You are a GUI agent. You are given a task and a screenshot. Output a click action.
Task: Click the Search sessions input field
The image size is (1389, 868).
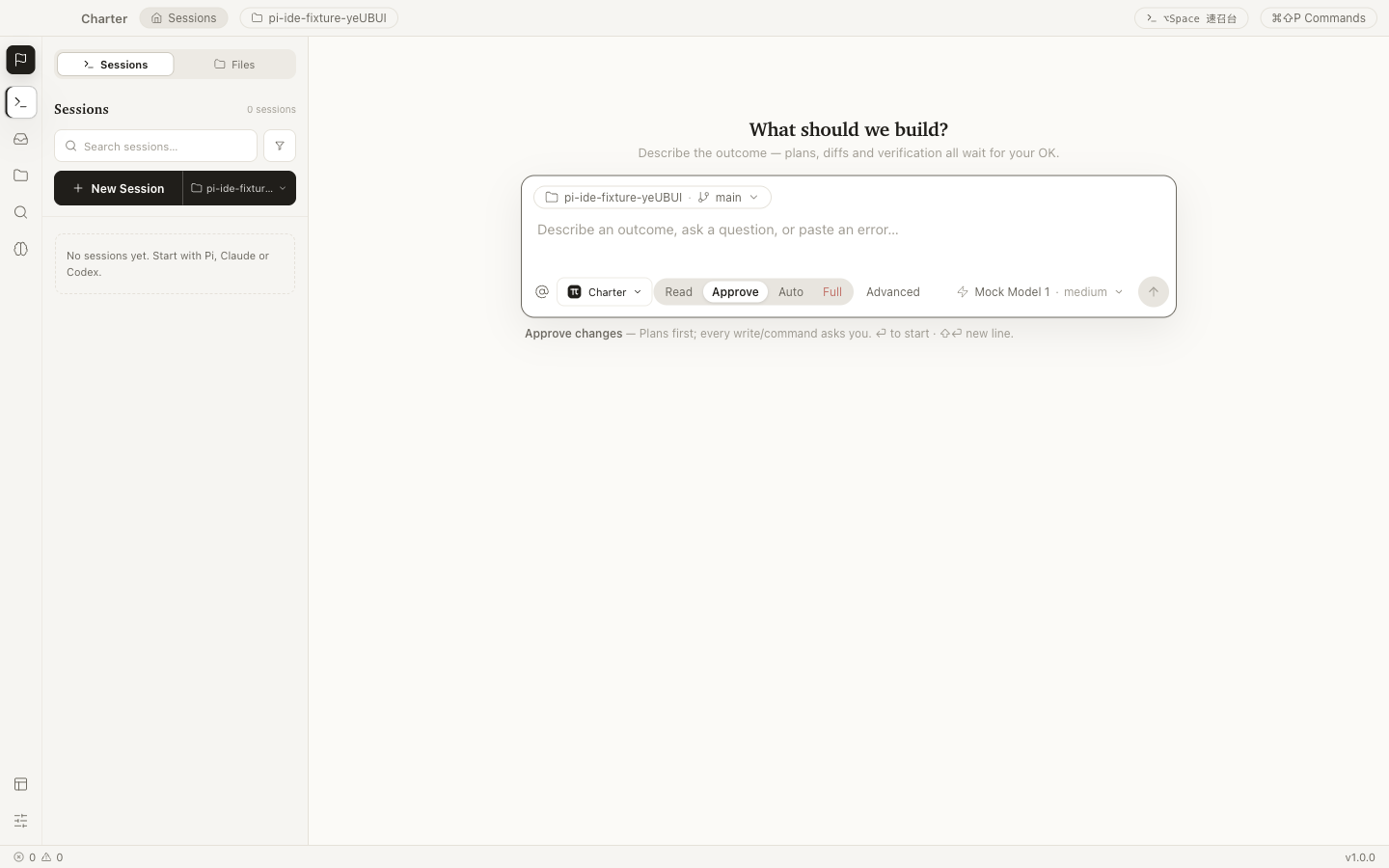point(155,146)
